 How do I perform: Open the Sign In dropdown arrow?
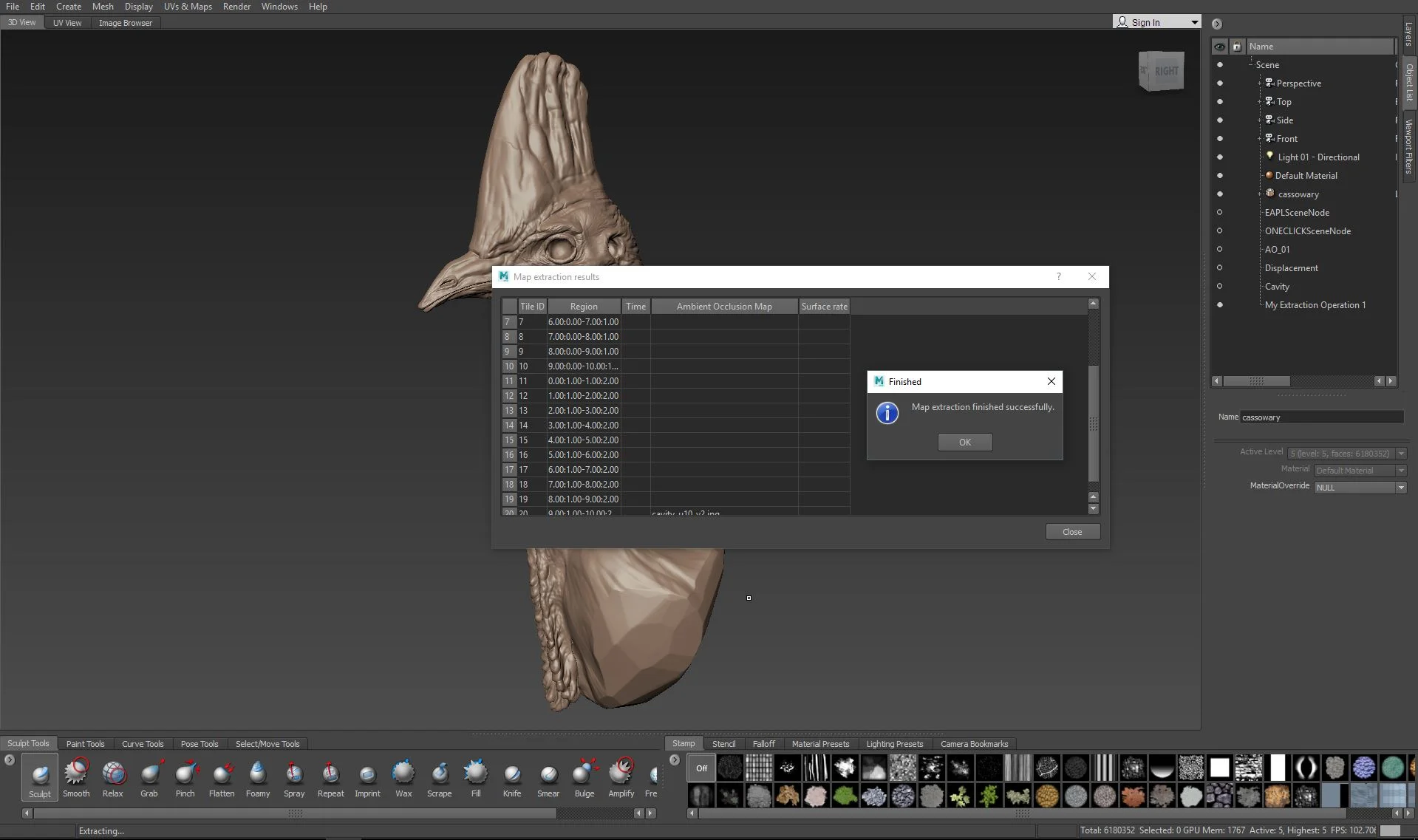pyautogui.click(x=1194, y=22)
